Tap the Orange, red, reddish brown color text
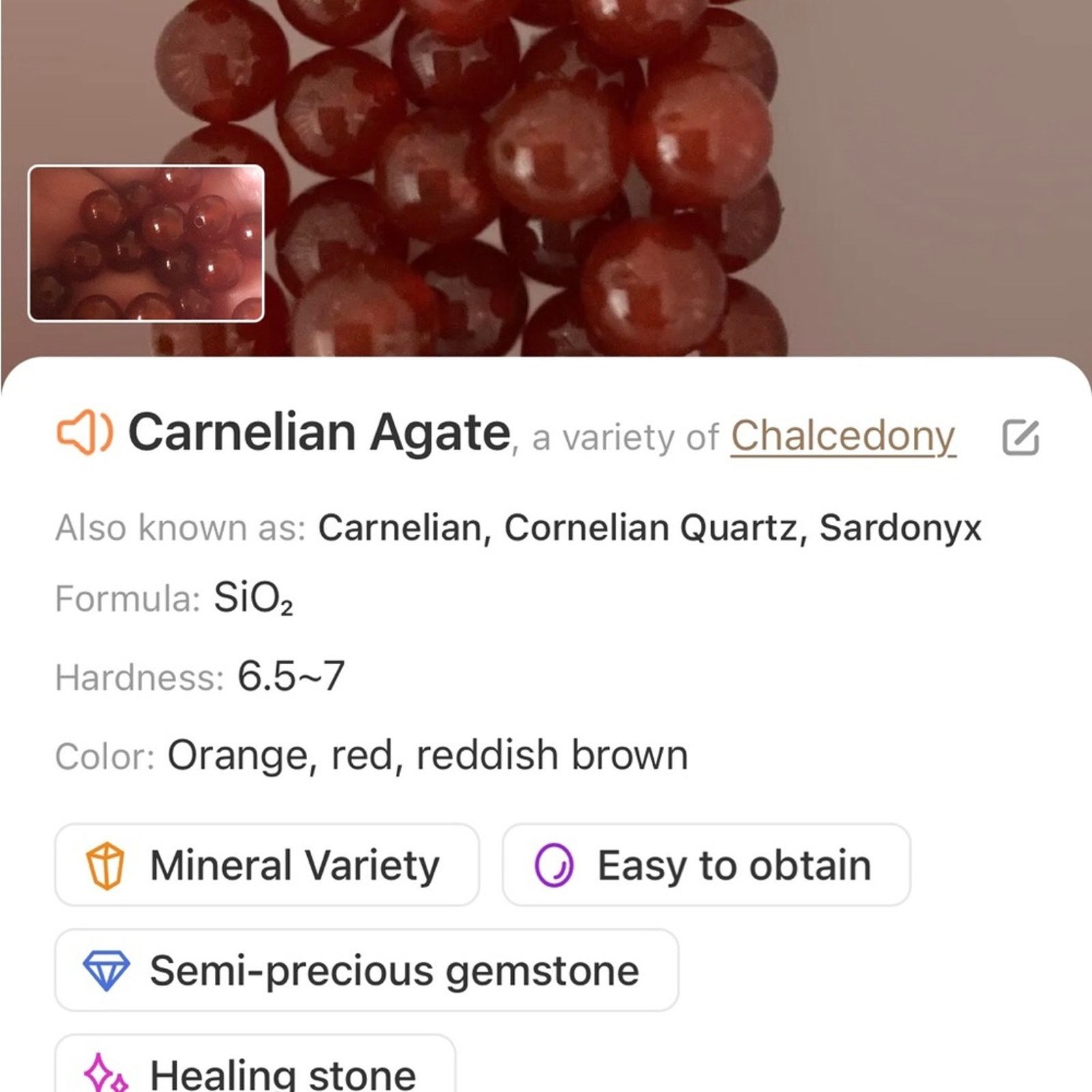The width and height of the screenshot is (1092, 1092). (x=428, y=755)
